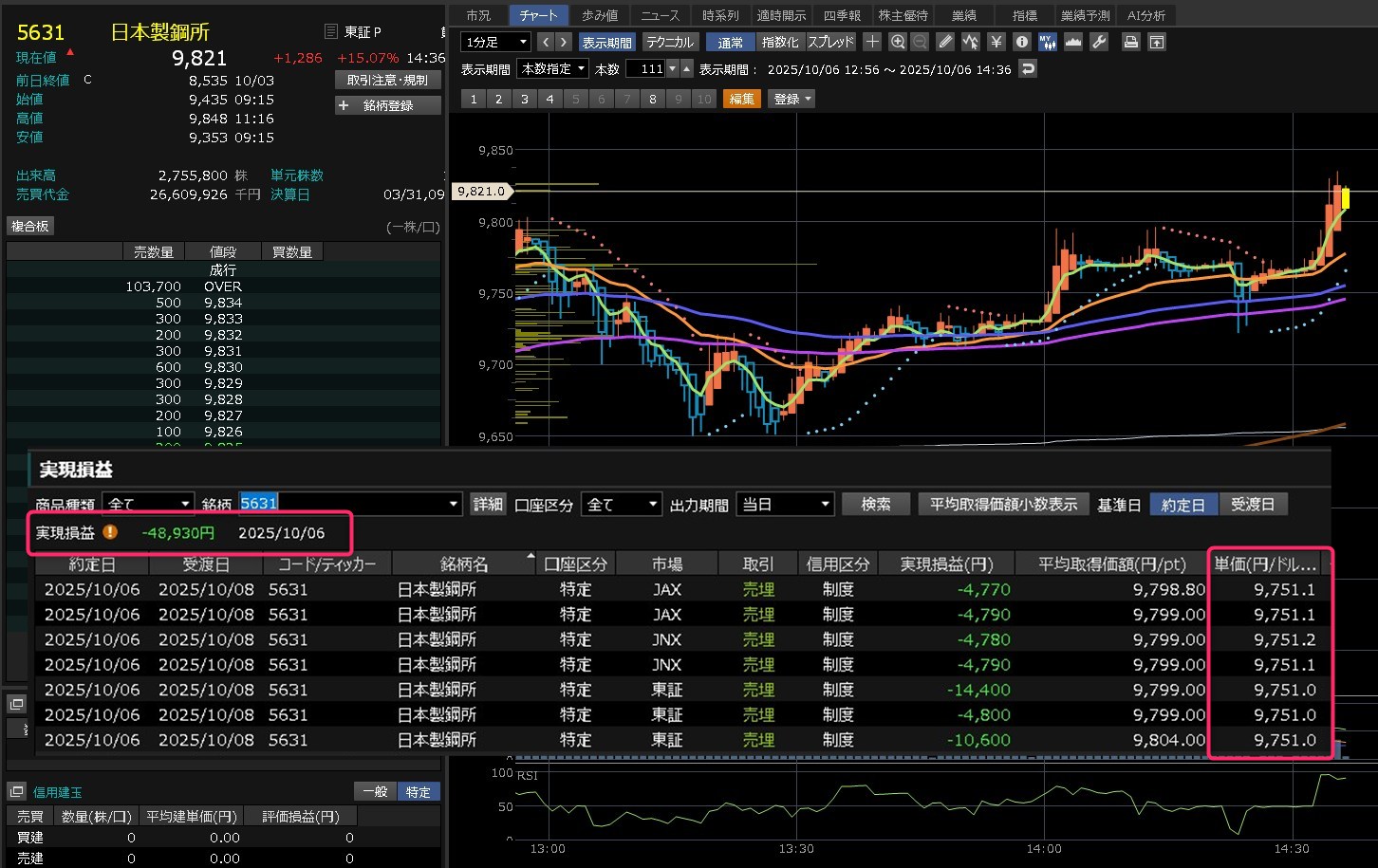Screen dimensions: 1378x868
Task: Open the pencil drawing tool
Action: tap(944, 42)
